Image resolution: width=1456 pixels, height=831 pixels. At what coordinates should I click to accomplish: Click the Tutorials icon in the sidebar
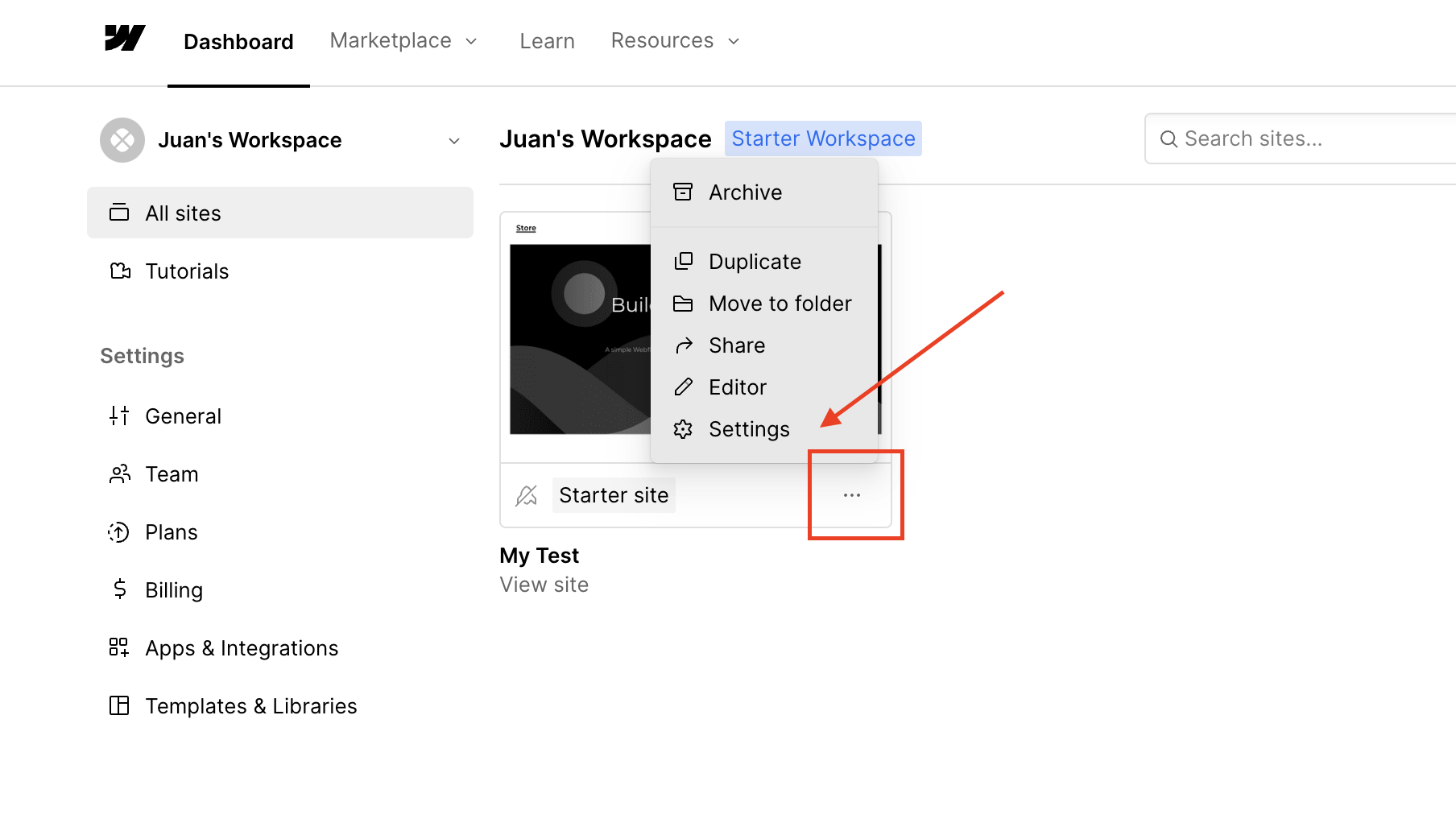pos(119,271)
